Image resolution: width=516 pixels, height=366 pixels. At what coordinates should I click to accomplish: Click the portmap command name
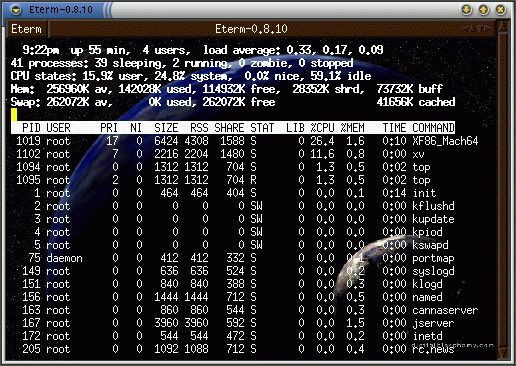coord(433,258)
